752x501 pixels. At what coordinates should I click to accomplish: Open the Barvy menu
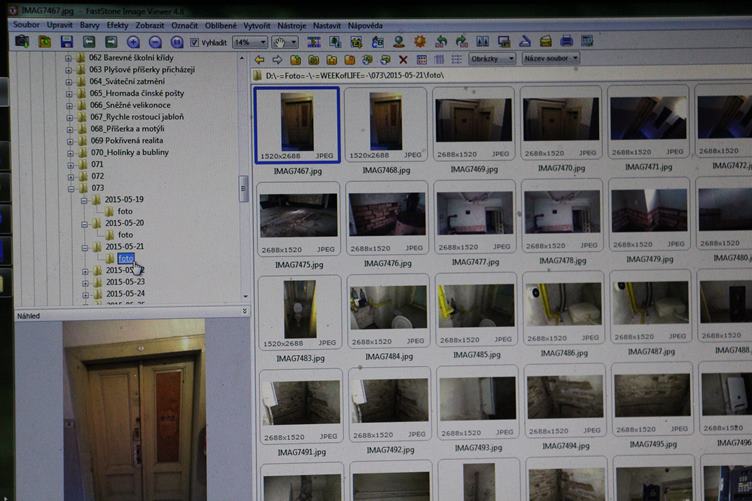coord(90,25)
